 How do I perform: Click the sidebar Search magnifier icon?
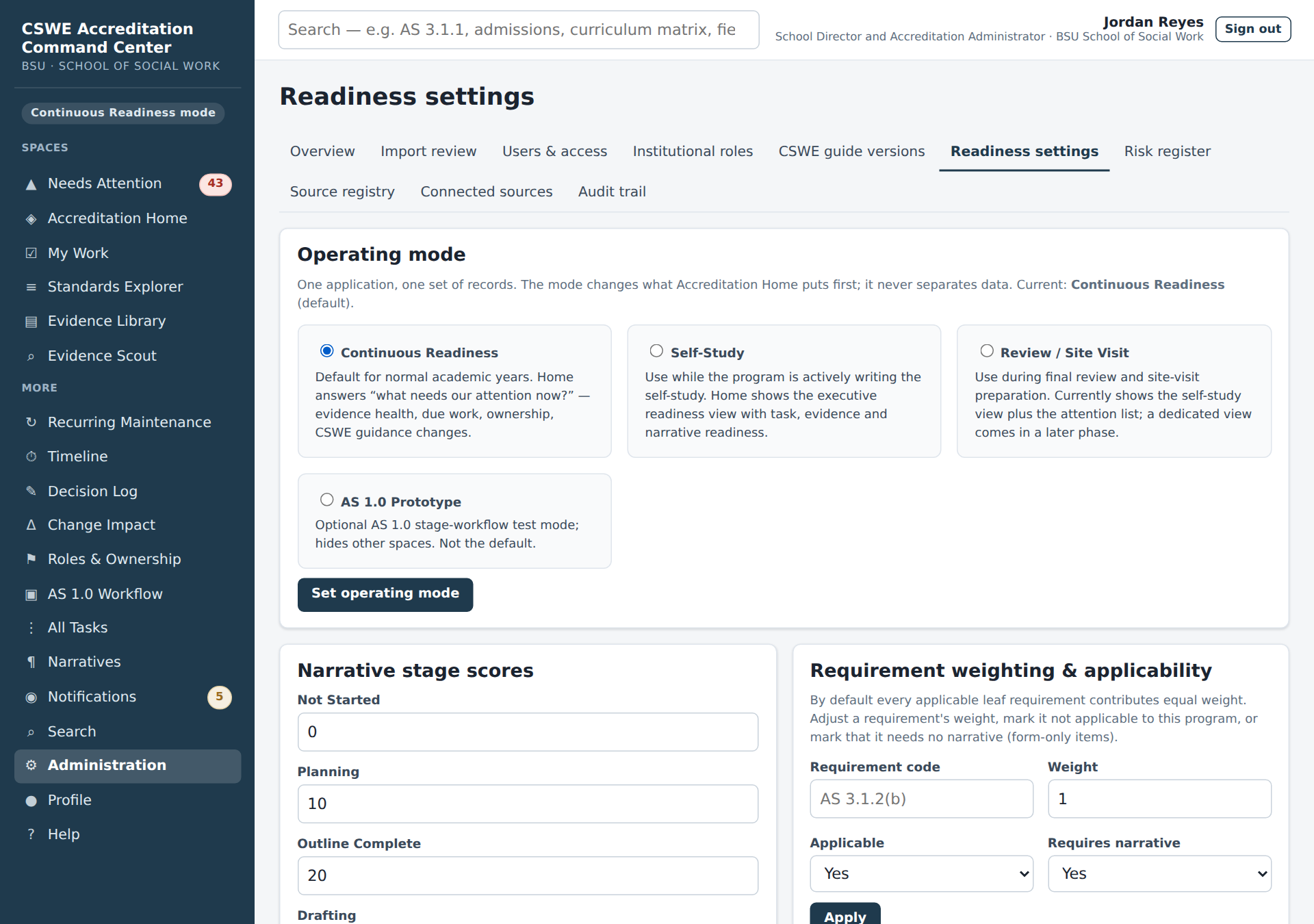[31, 732]
